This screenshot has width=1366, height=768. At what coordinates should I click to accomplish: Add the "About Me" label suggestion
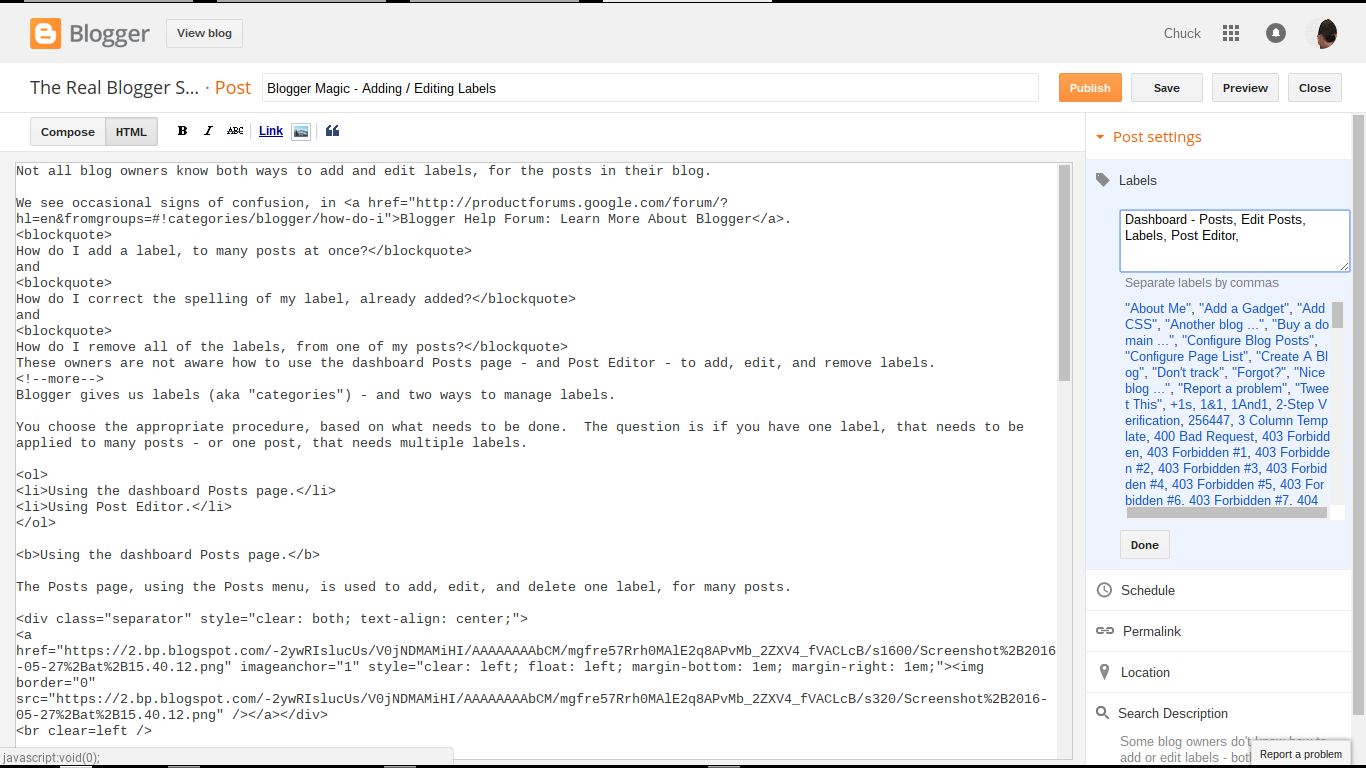coord(1158,308)
